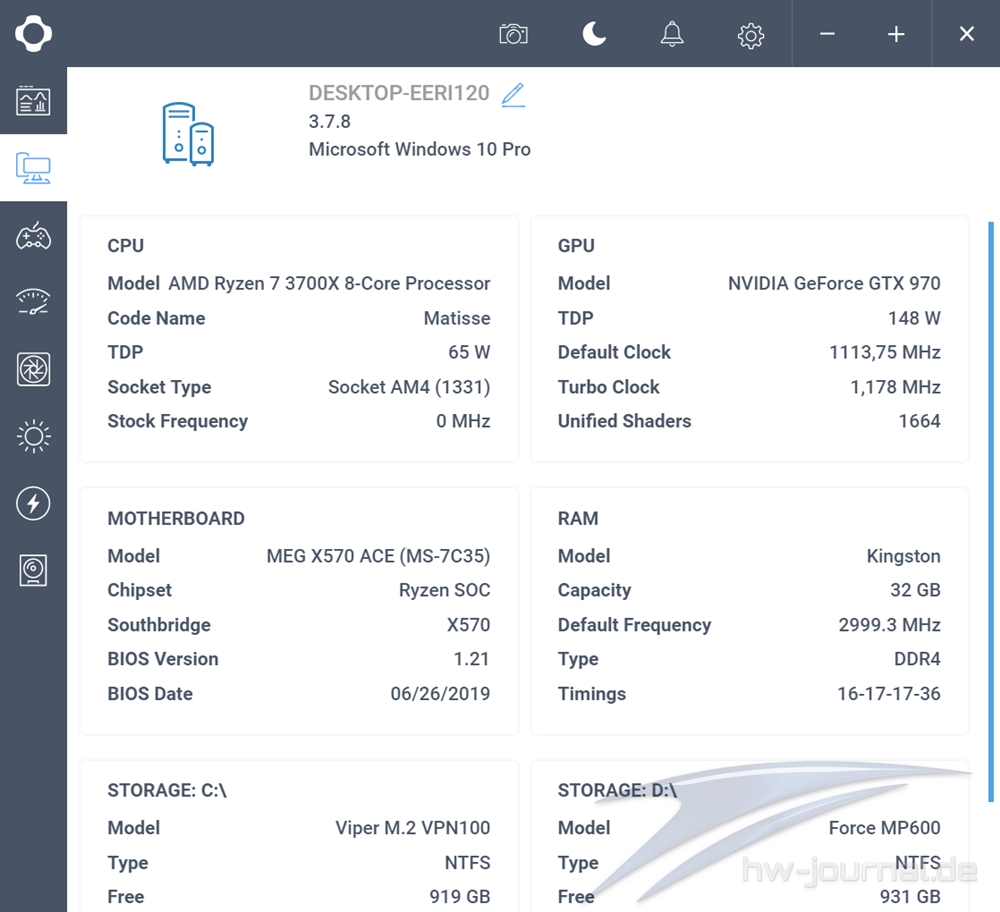This screenshot has height=912, width=1000.
Task: Click the D drive free space 931 GB
Action: tap(910, 897)
